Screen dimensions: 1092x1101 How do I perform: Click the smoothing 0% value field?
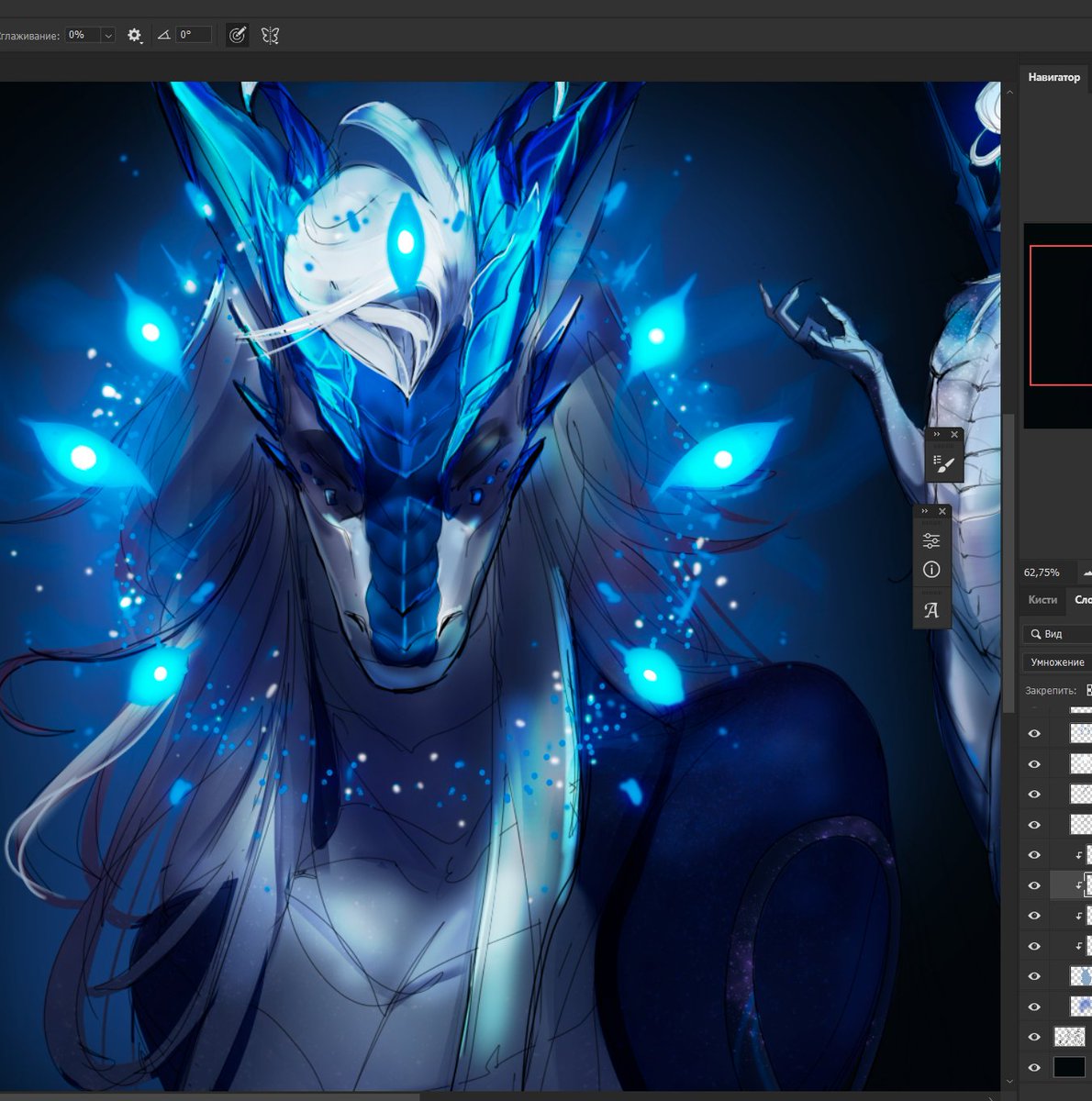(x=83, y=35)
